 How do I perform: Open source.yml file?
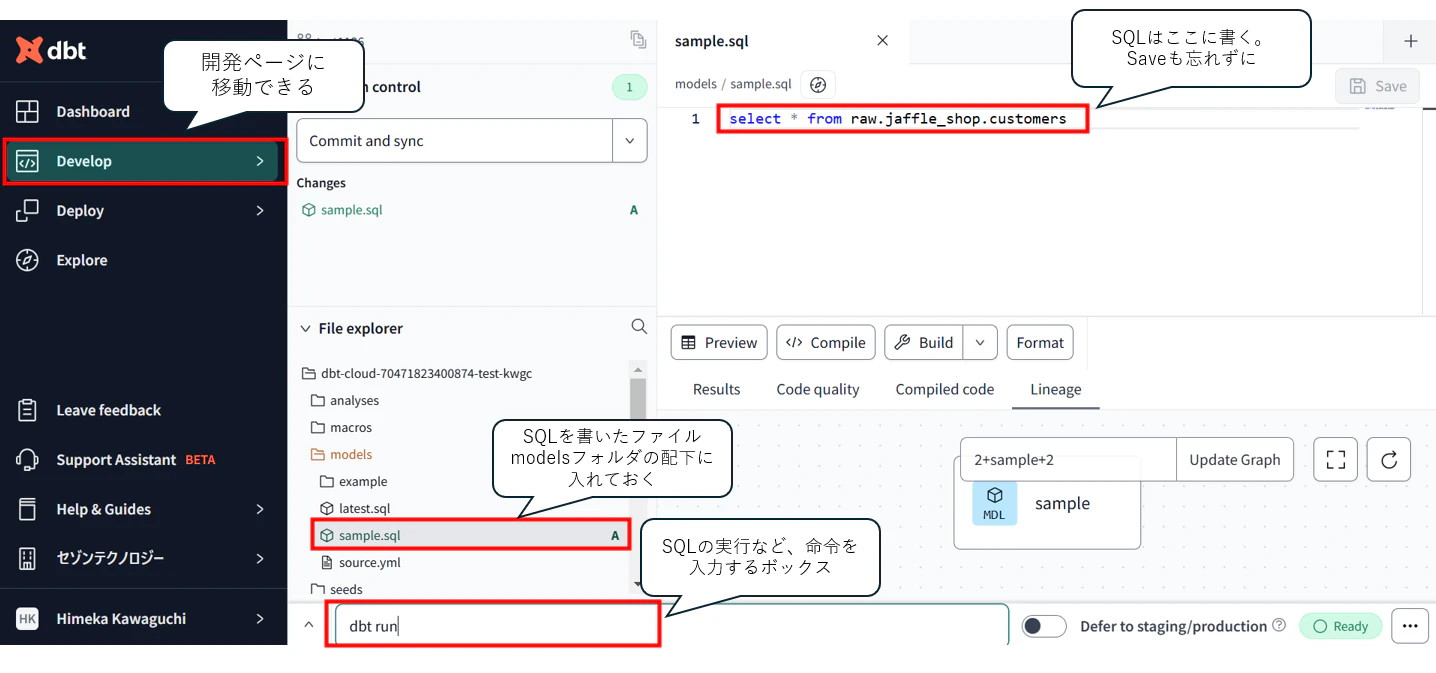(x=369, y=562)
